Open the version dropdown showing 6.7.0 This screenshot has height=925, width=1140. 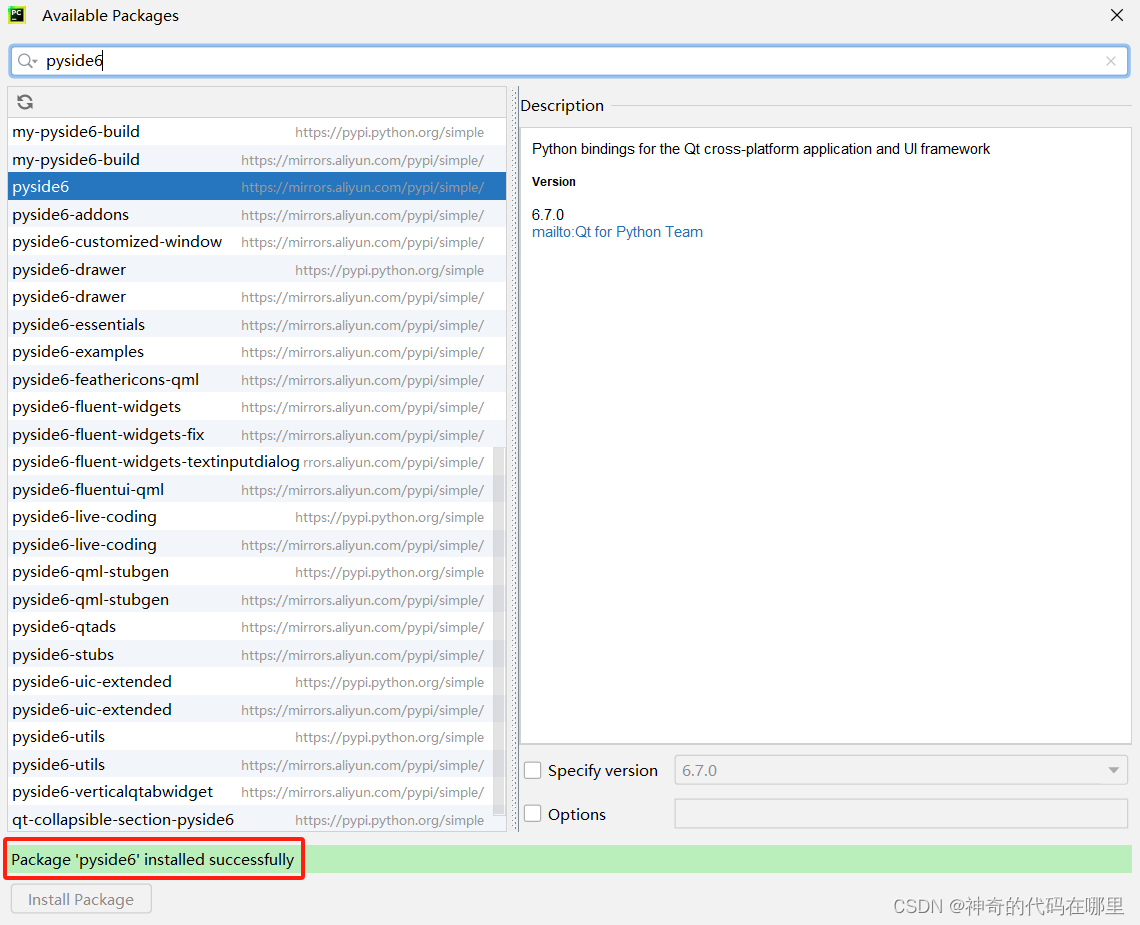[x=1113, y=770]
